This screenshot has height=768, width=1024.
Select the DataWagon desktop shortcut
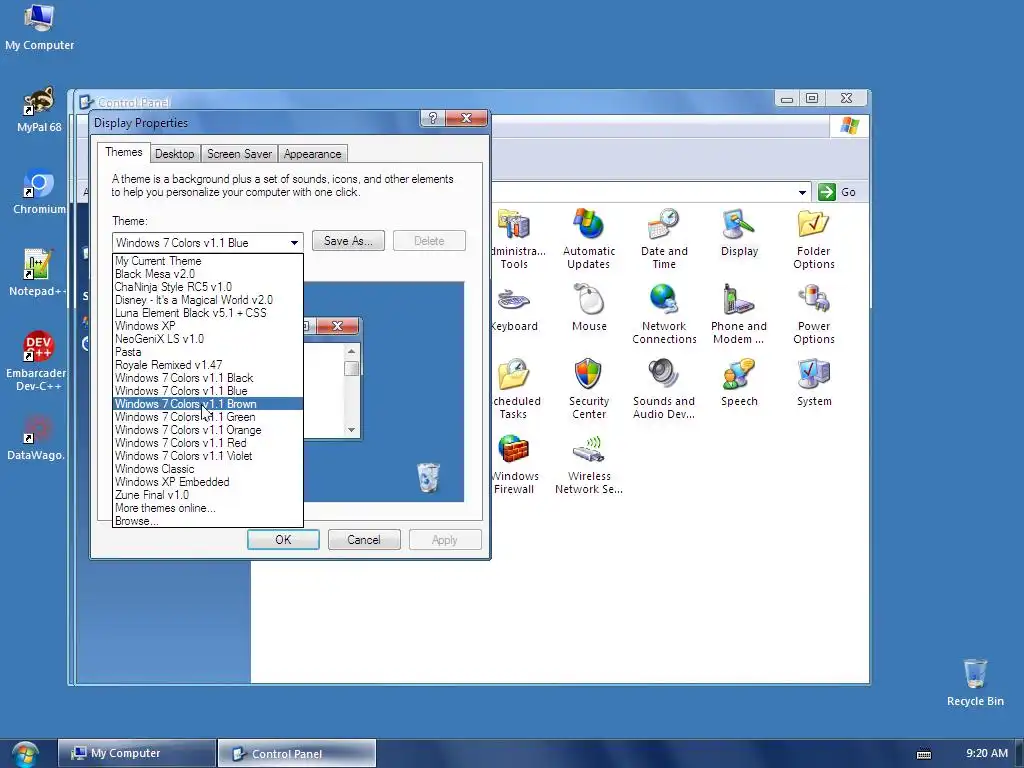36,437
